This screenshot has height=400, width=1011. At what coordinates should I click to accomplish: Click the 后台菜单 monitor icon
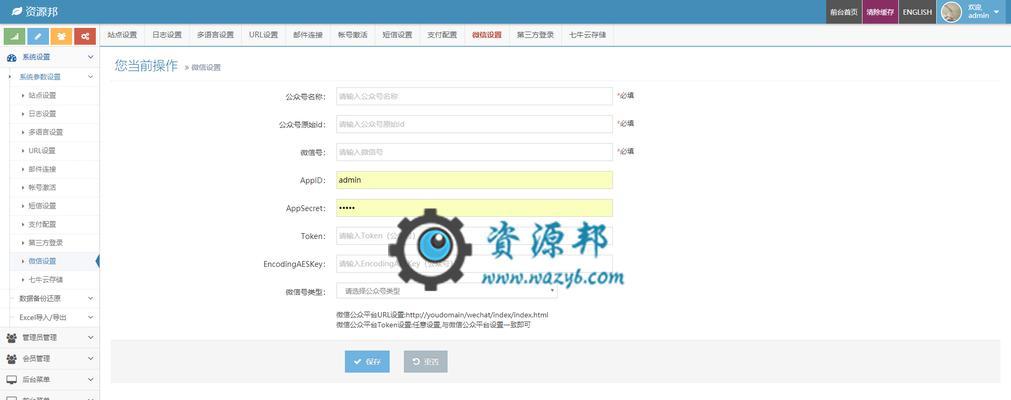coord(12,380)
